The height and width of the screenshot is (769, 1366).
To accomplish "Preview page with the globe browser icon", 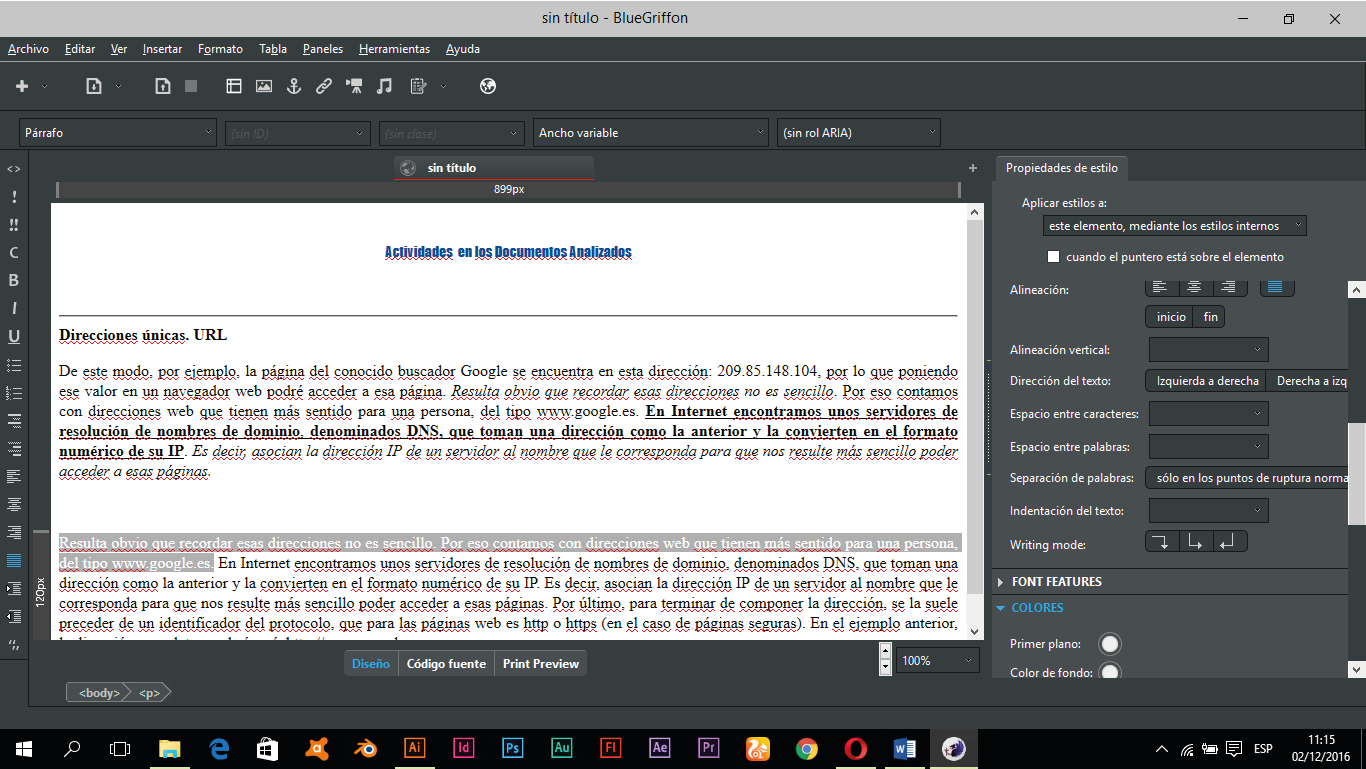I will click(488, 87).
